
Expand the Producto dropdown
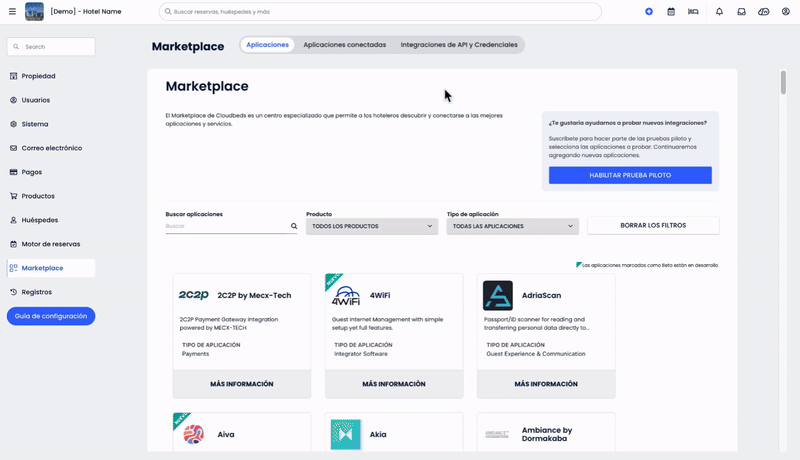coord(372,226)
